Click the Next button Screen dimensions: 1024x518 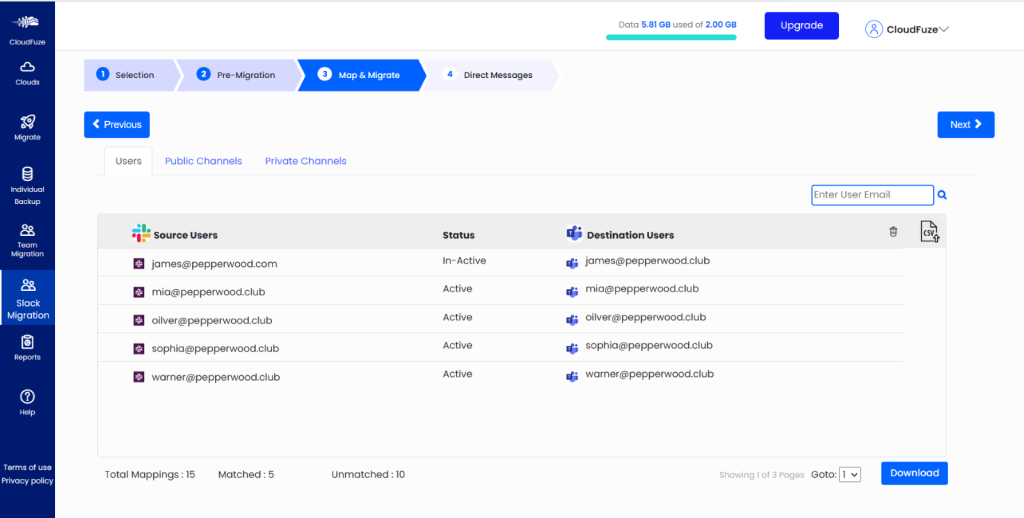[x=966, y=125]
